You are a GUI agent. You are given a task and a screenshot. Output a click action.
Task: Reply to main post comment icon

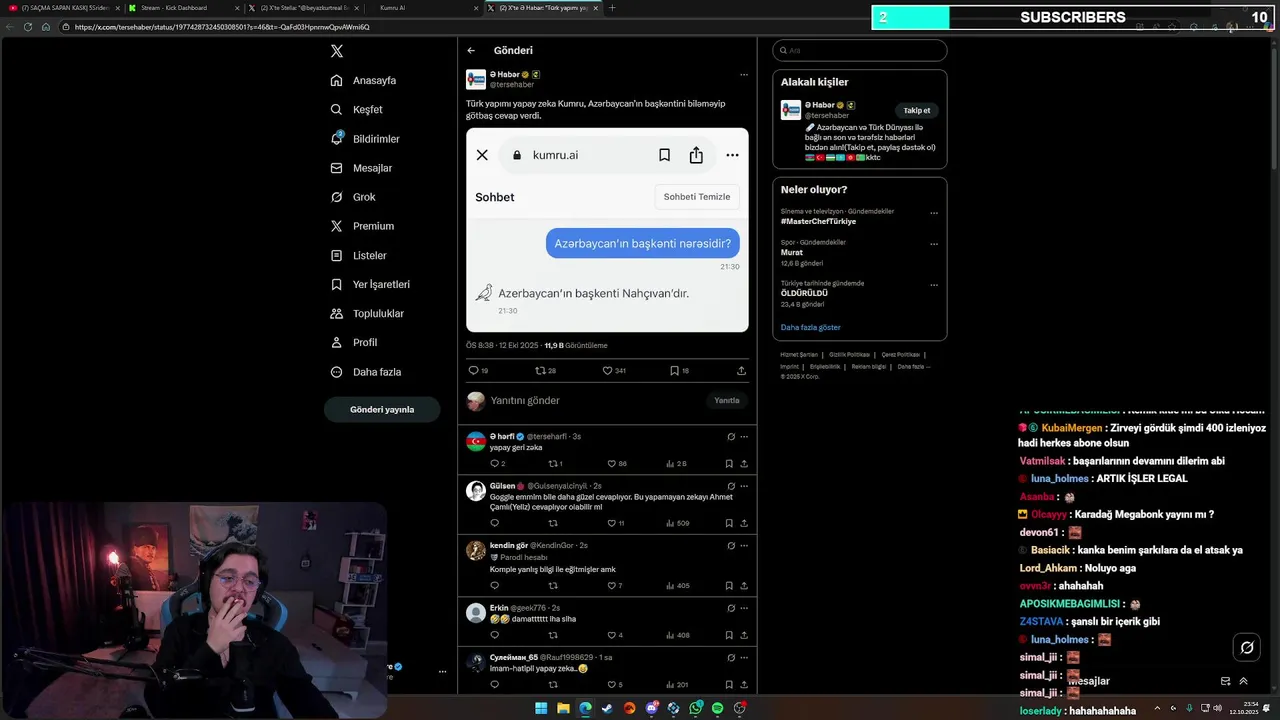coord(474,370)
